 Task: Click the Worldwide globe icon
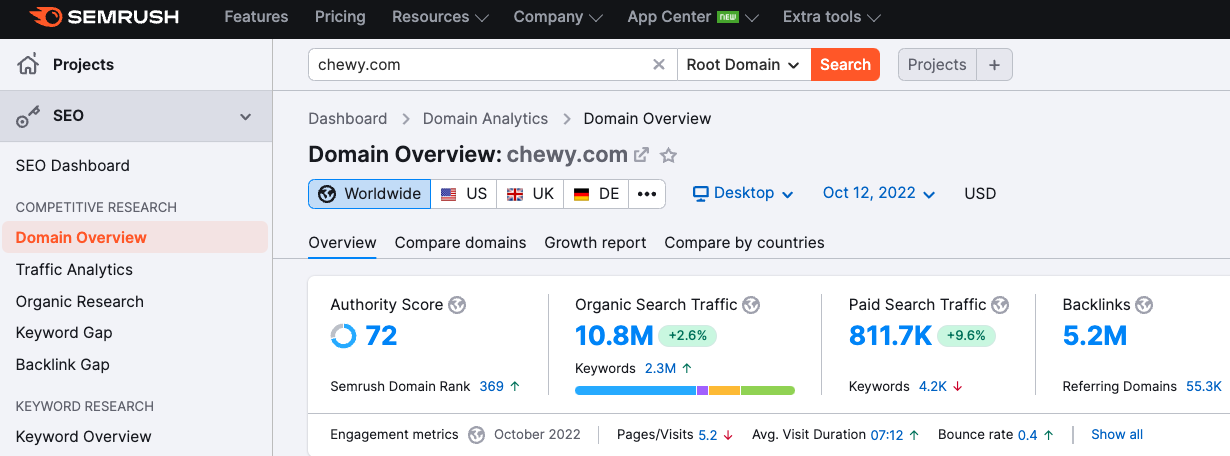[327, 194]
